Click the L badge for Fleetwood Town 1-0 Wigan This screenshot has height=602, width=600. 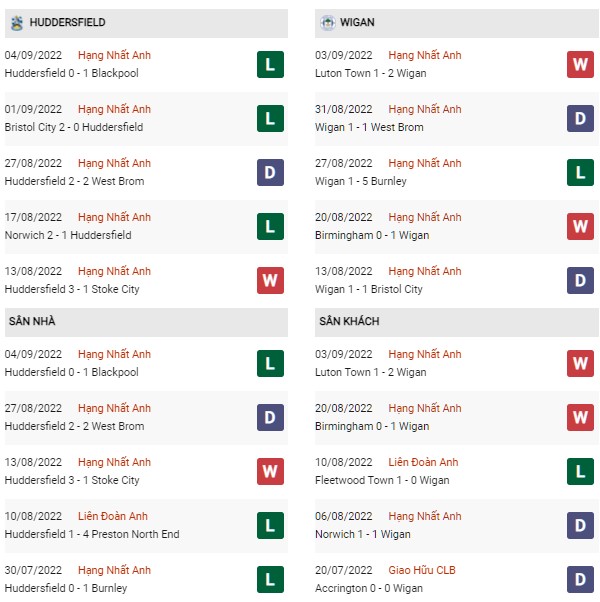tap(580, 471)
